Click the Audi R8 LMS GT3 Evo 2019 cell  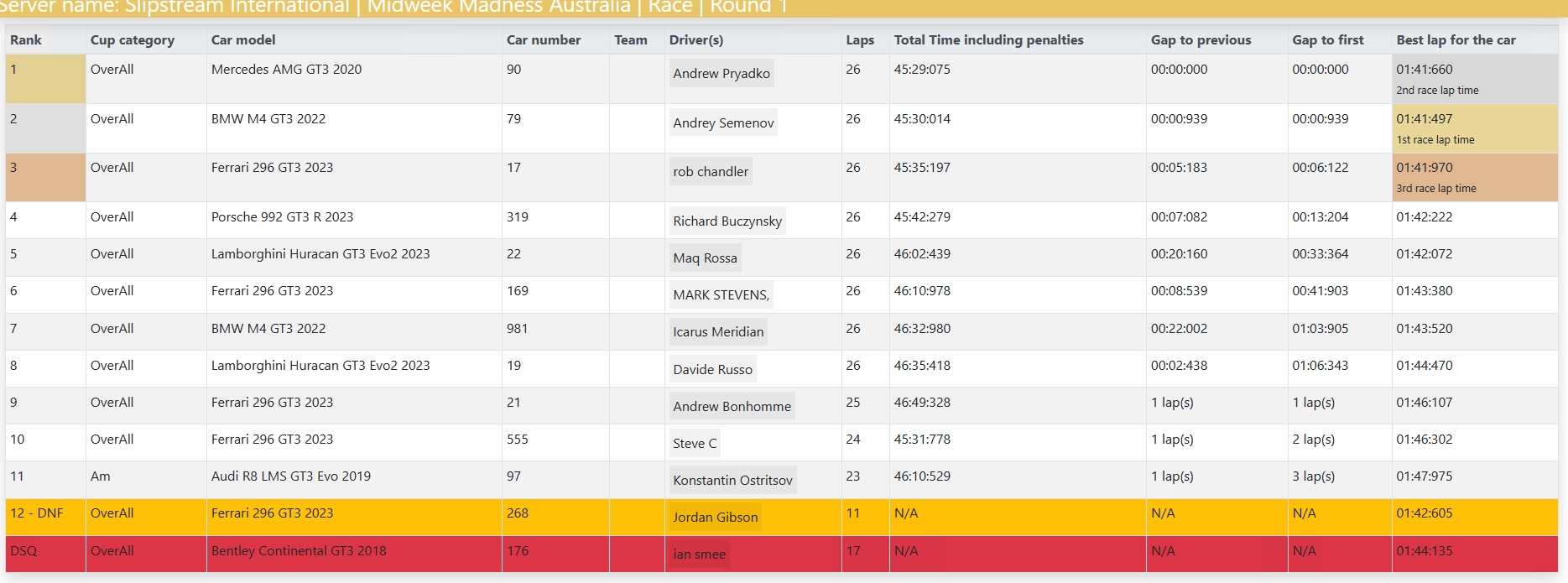click(x=354, y=480)
